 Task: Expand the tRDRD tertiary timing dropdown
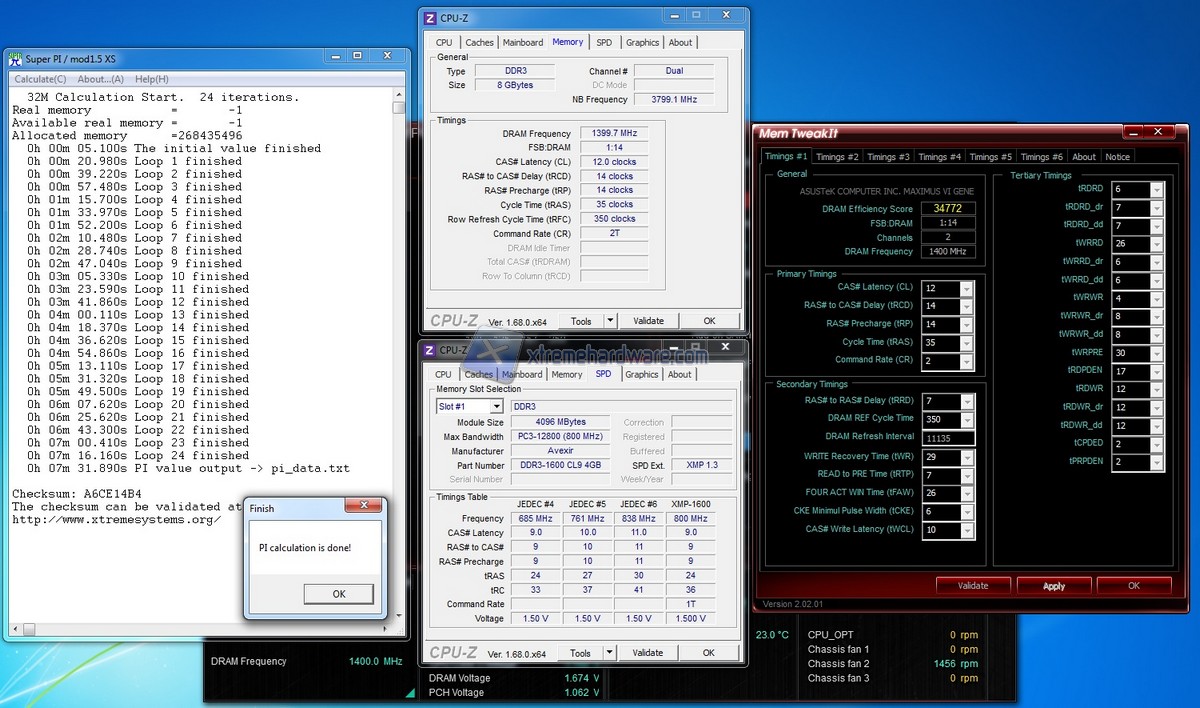tap(1157, 189)
